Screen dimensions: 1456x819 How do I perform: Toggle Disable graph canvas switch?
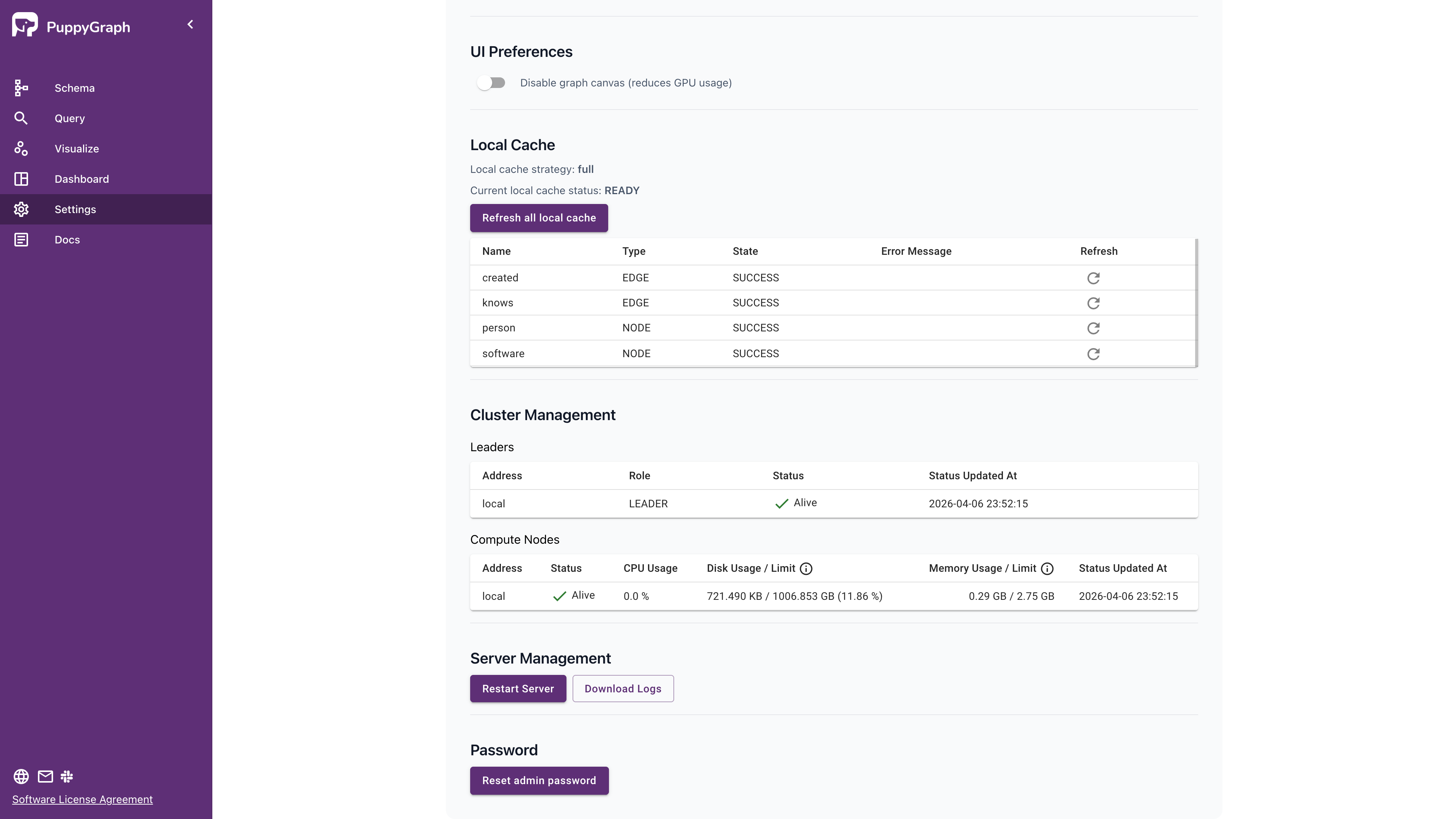click(491, 83)
